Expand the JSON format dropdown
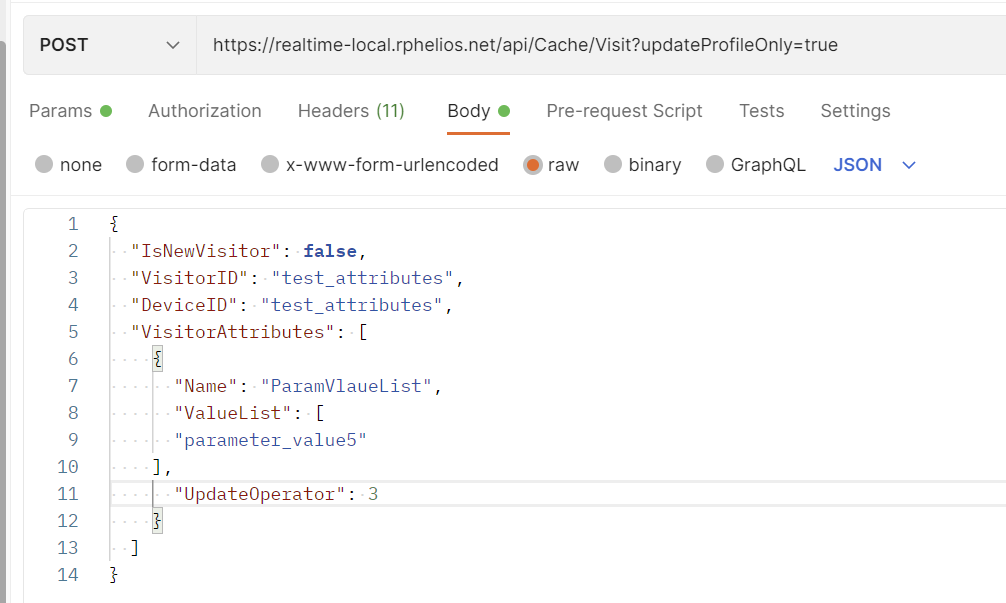This screenshot has height=603, width=1006. [857, 165]
